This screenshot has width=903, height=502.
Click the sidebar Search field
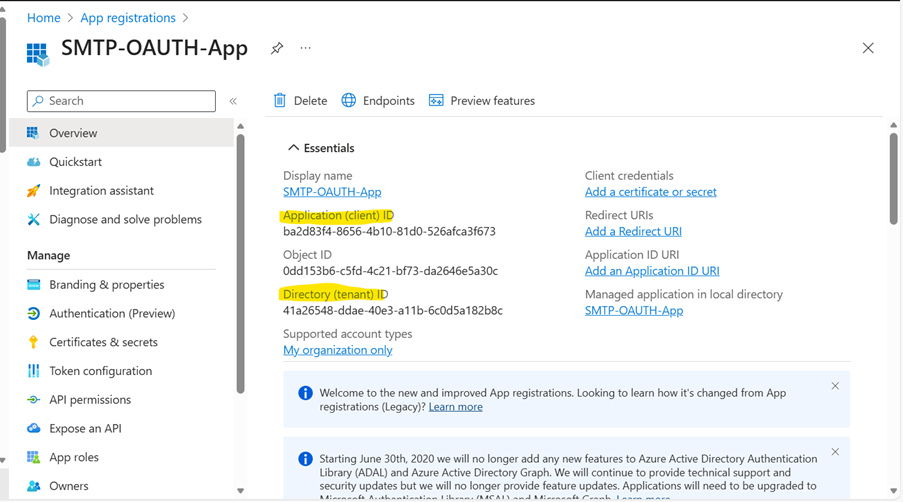122,101
